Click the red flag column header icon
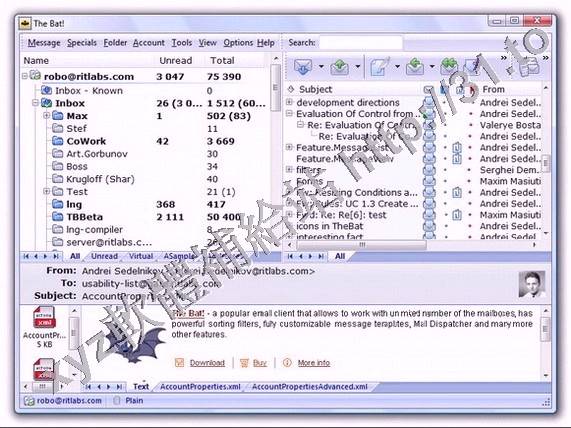The width and height of the screenshot is (571, 428). [x=472, y=89]
